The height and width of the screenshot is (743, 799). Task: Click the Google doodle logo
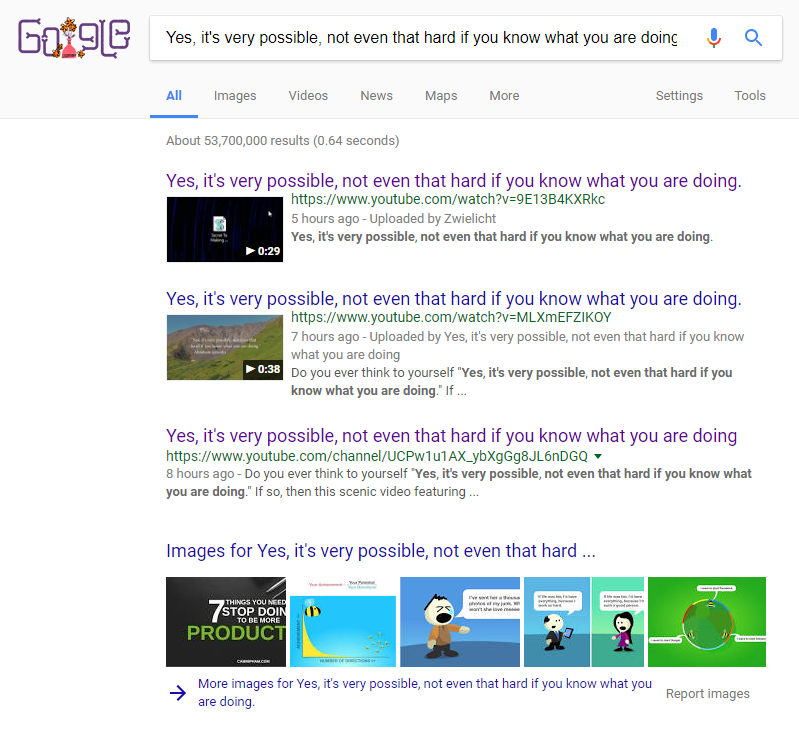click(74, 38)
